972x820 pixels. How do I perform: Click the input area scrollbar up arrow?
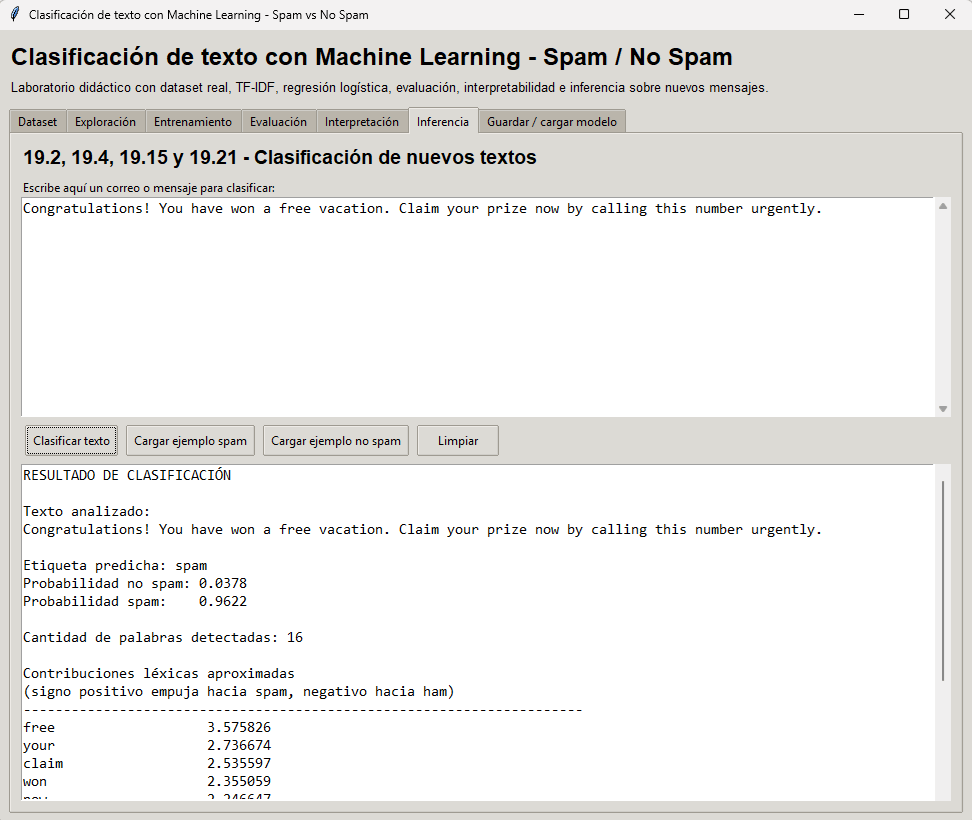pyautogui.click(x=942, y=205)
